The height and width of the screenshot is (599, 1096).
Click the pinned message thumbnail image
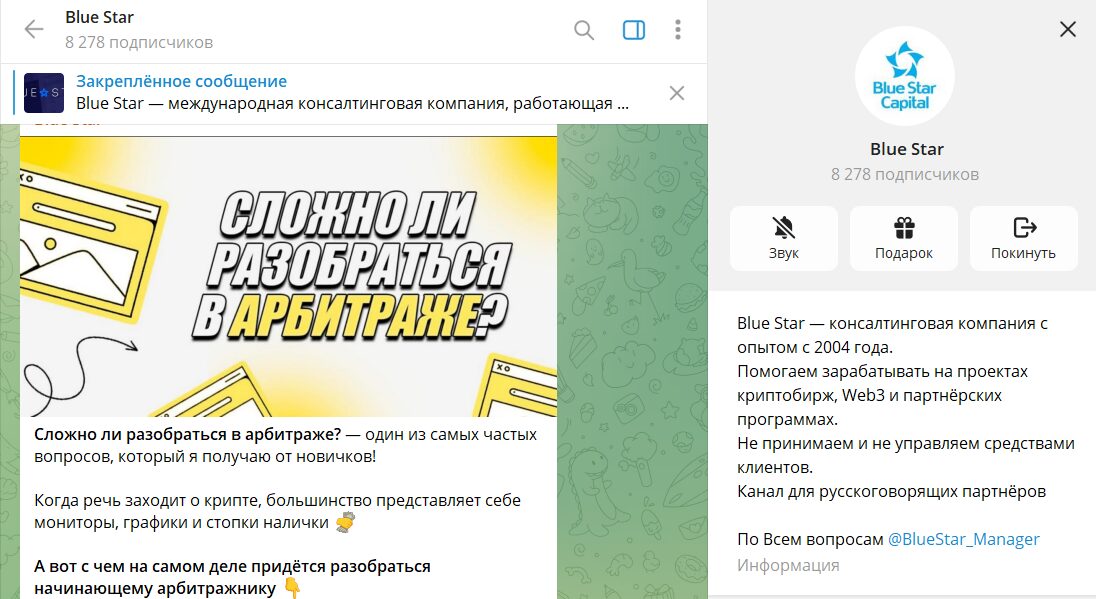point(44,93)
